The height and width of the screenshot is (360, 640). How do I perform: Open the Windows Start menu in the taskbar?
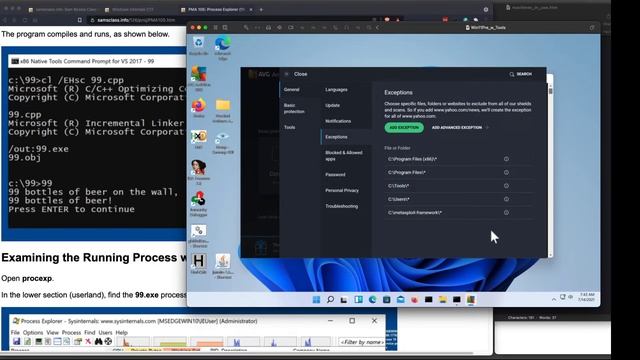[316, 300]
